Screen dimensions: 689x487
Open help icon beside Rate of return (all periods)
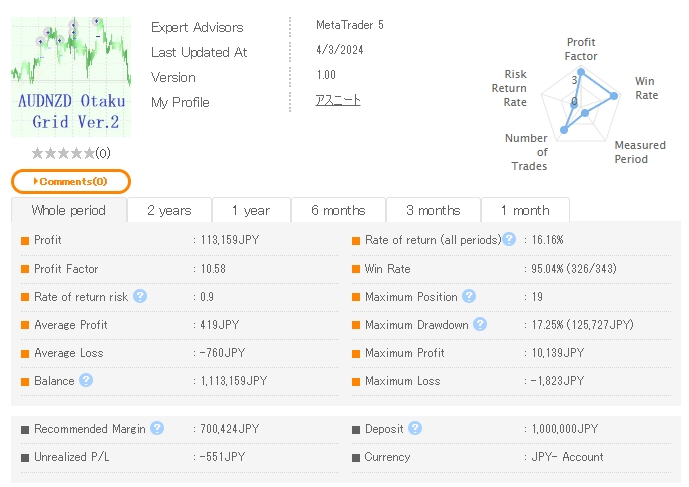click(509, 239)
